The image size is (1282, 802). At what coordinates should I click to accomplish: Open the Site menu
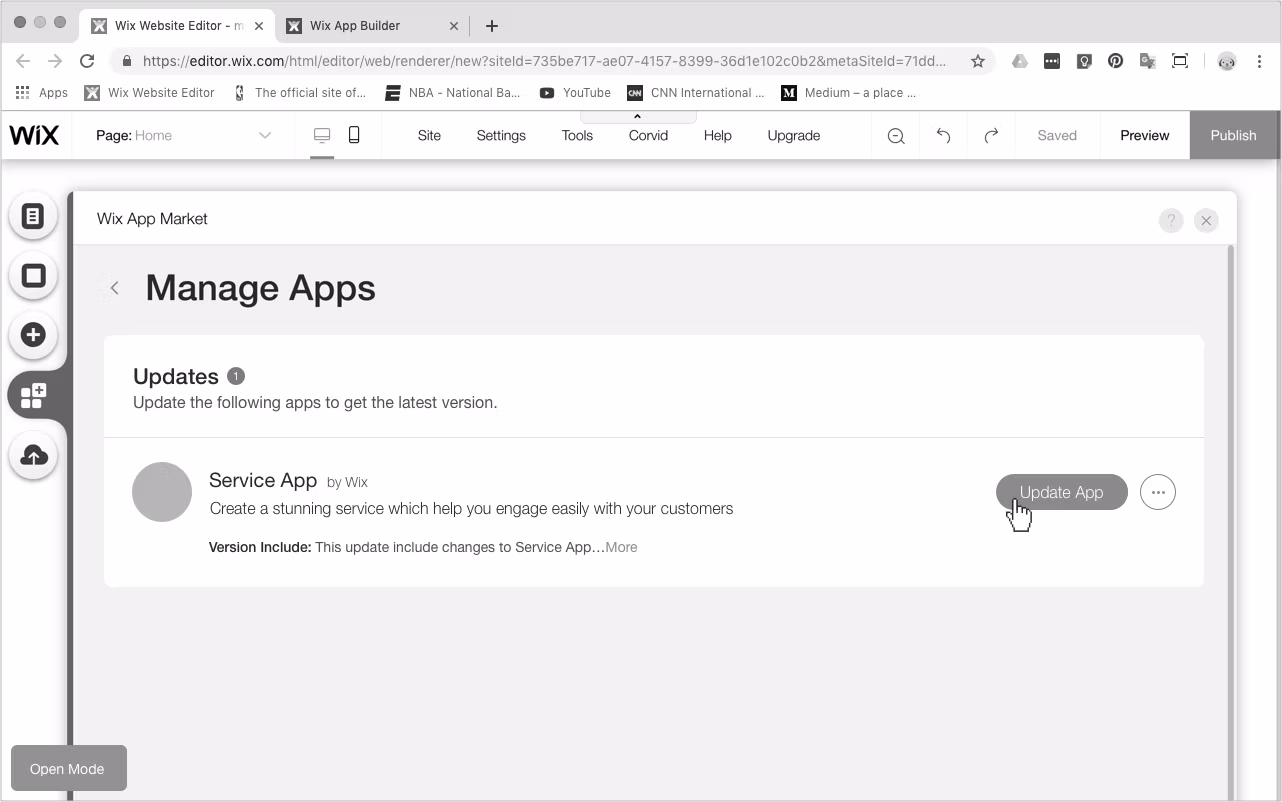429,135
